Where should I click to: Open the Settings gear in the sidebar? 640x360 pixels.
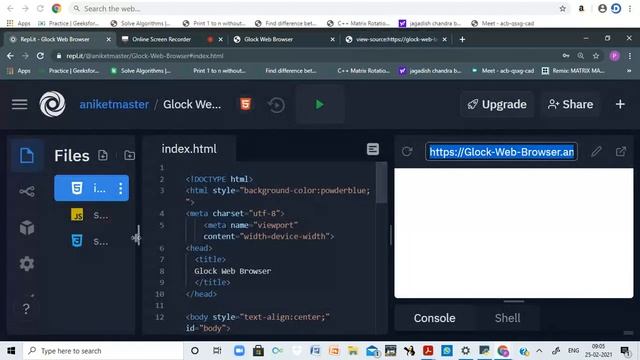click(x=27, y=264)
